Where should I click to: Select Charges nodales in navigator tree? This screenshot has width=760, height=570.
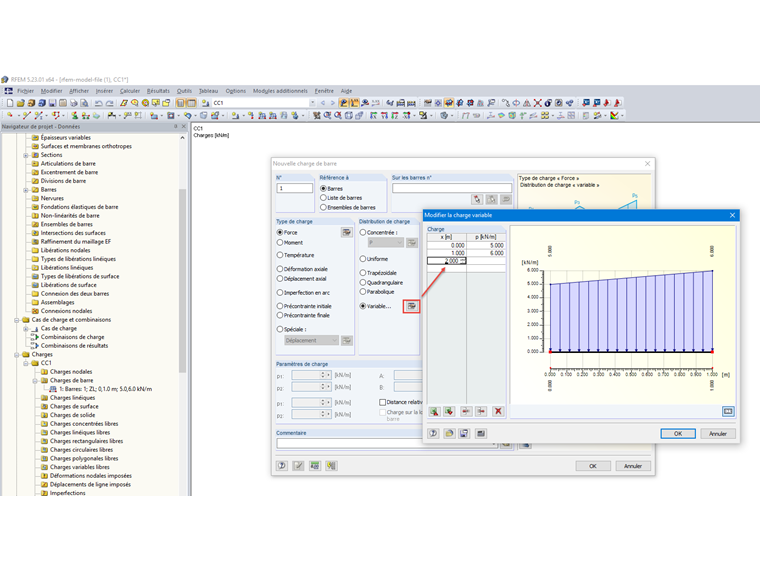pos(71,372)
